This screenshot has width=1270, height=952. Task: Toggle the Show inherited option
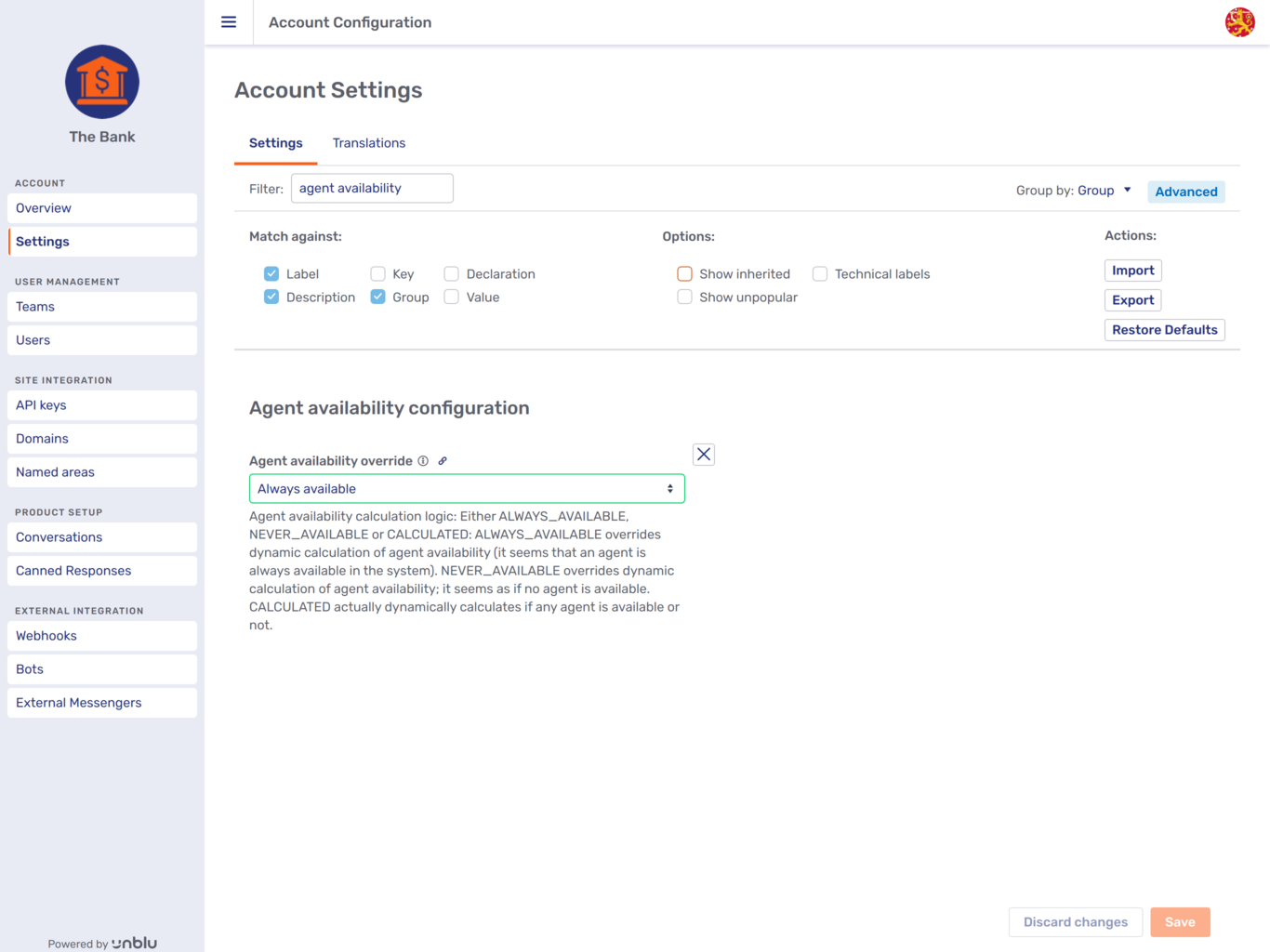[684, 273]
